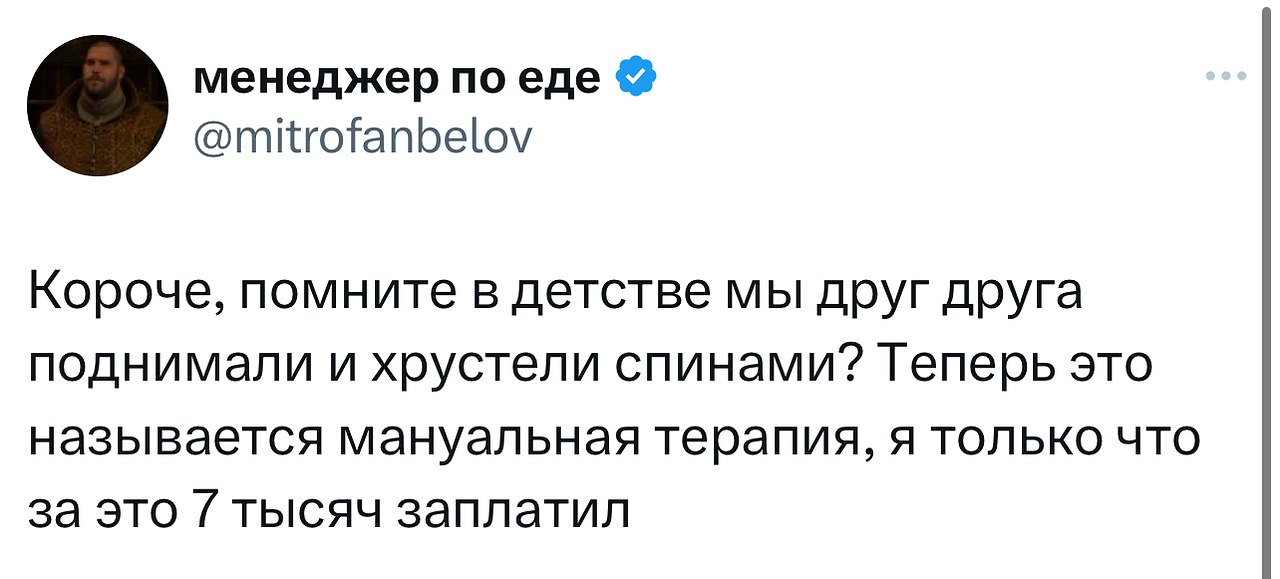Click the display name "менеджер по еде"

click(395, 79)
